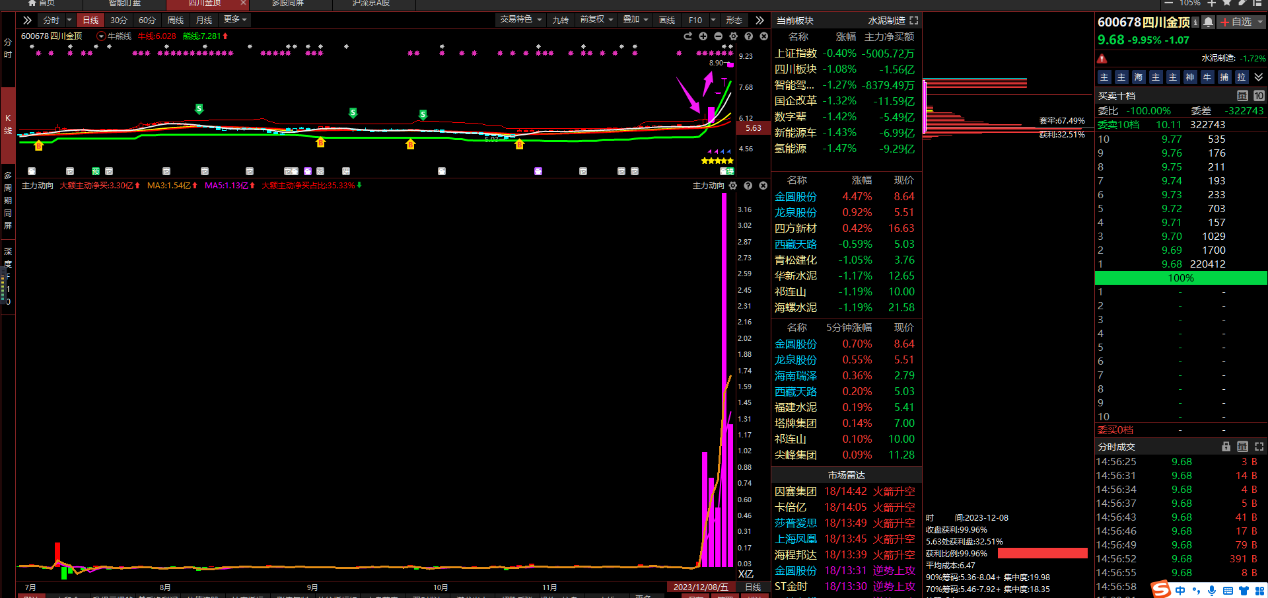Click icon right of 分时成交 printer
This screenshot has width=1268, height=598.
tap(1259, 446)
